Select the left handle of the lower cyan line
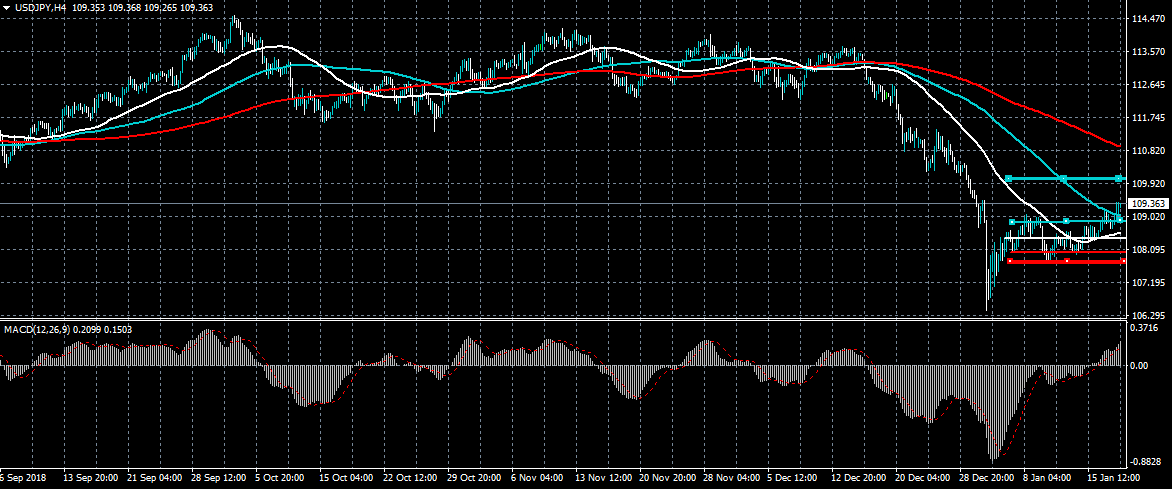The image size is (1172, 489). [x=1012, y=221]
